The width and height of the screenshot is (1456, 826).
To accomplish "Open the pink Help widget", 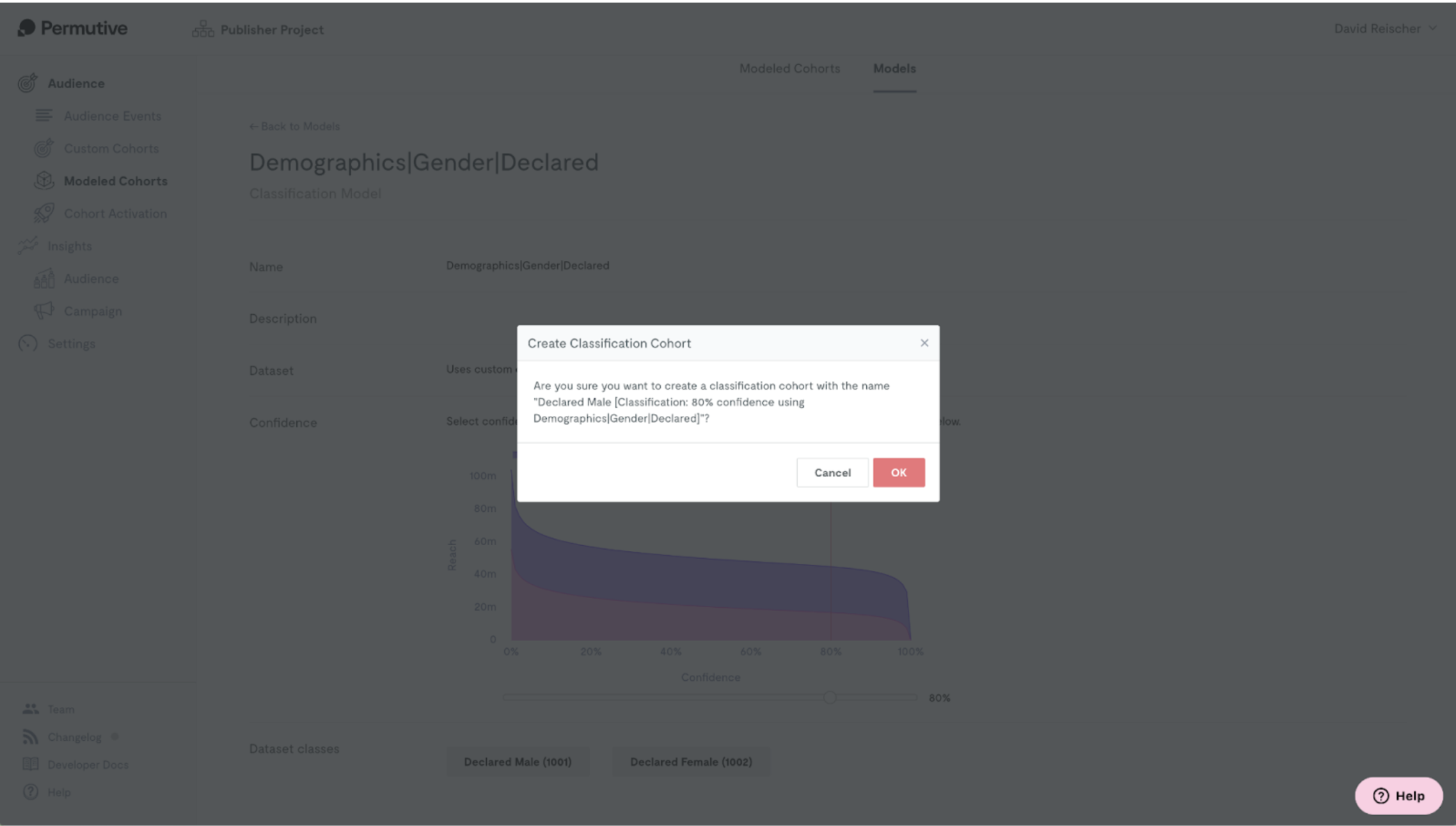I will 1398,796.
